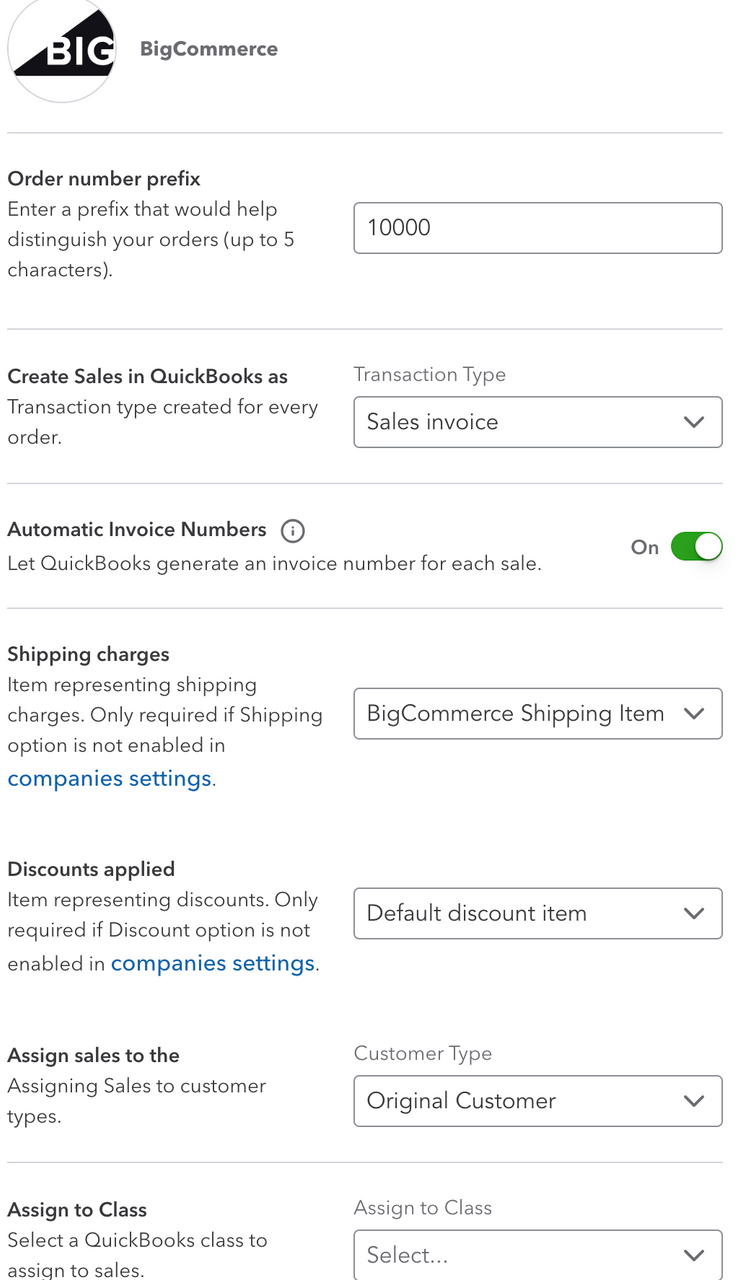
Task: Open the Transaction Type Sales invoice dropdown
Action: [x=538, y=422]
